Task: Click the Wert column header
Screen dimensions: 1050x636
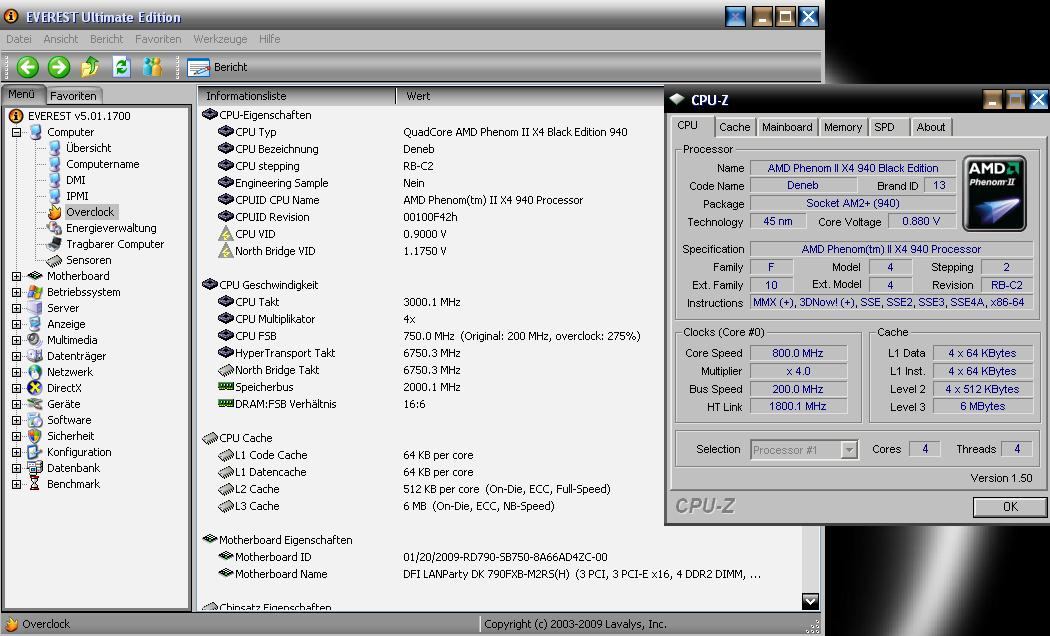Action: pos(530,96)
